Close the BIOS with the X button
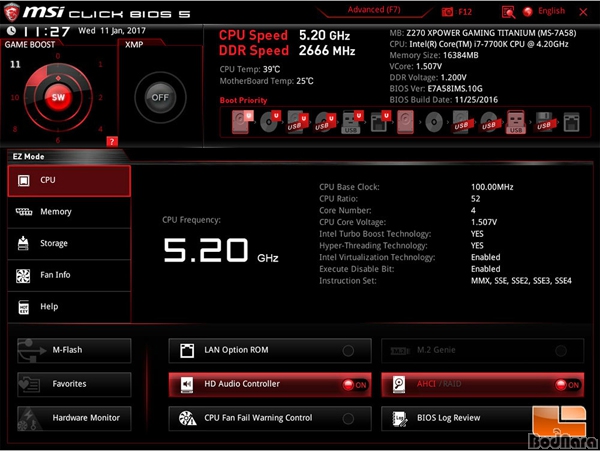Screen dimensions: 600x451 point(583,12)
